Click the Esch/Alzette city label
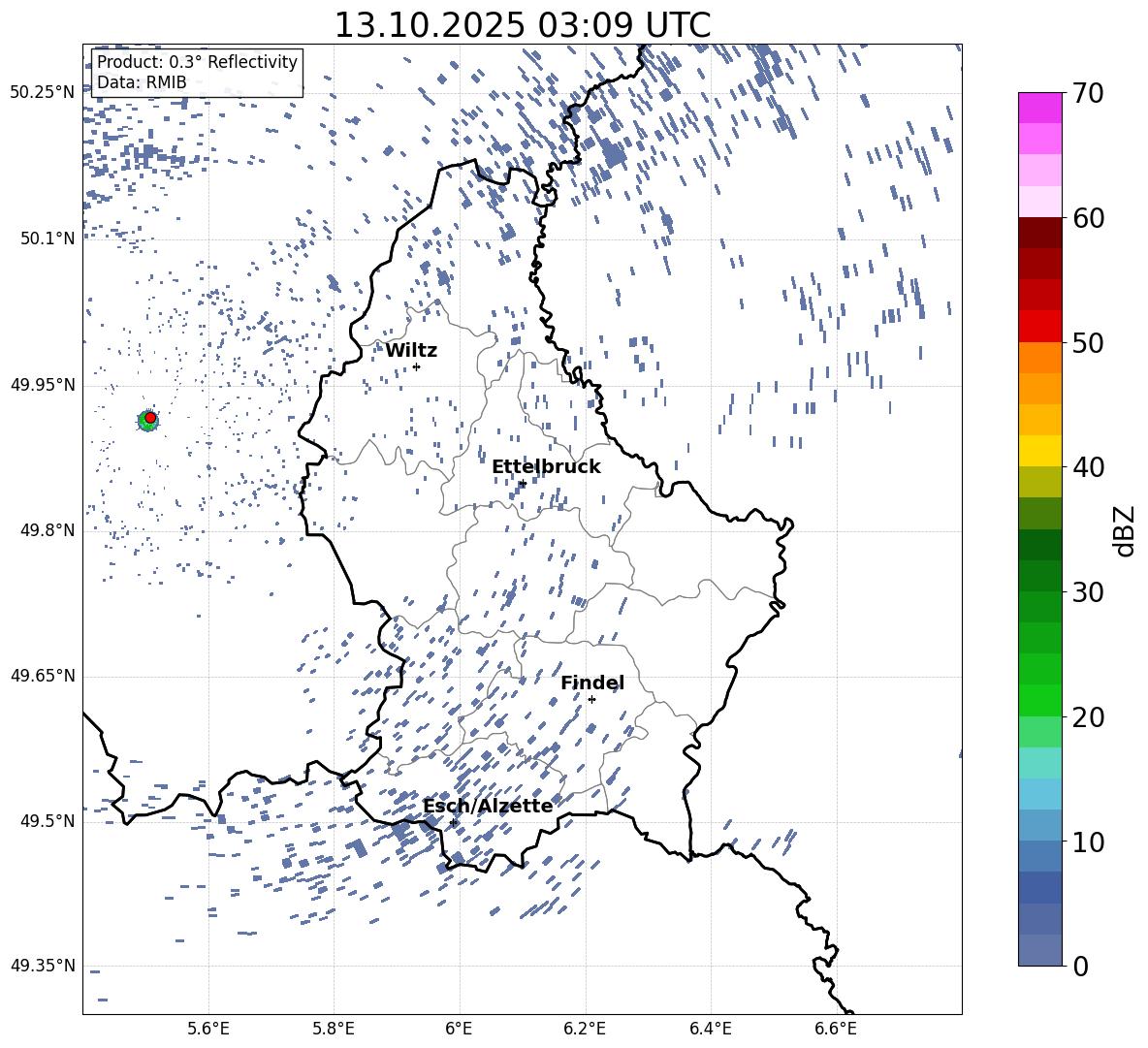Screen dimensions: 1148x1048 [488, 806]
